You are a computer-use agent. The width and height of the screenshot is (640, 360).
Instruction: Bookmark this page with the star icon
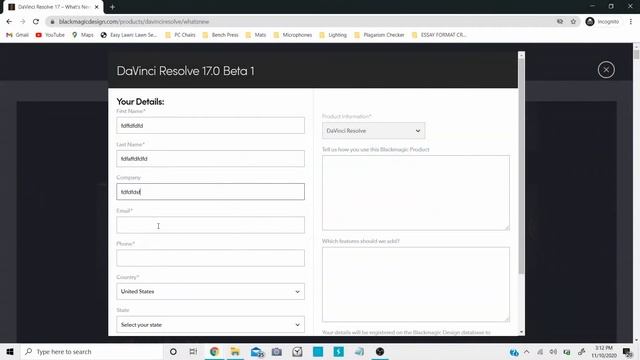(573, 22)
